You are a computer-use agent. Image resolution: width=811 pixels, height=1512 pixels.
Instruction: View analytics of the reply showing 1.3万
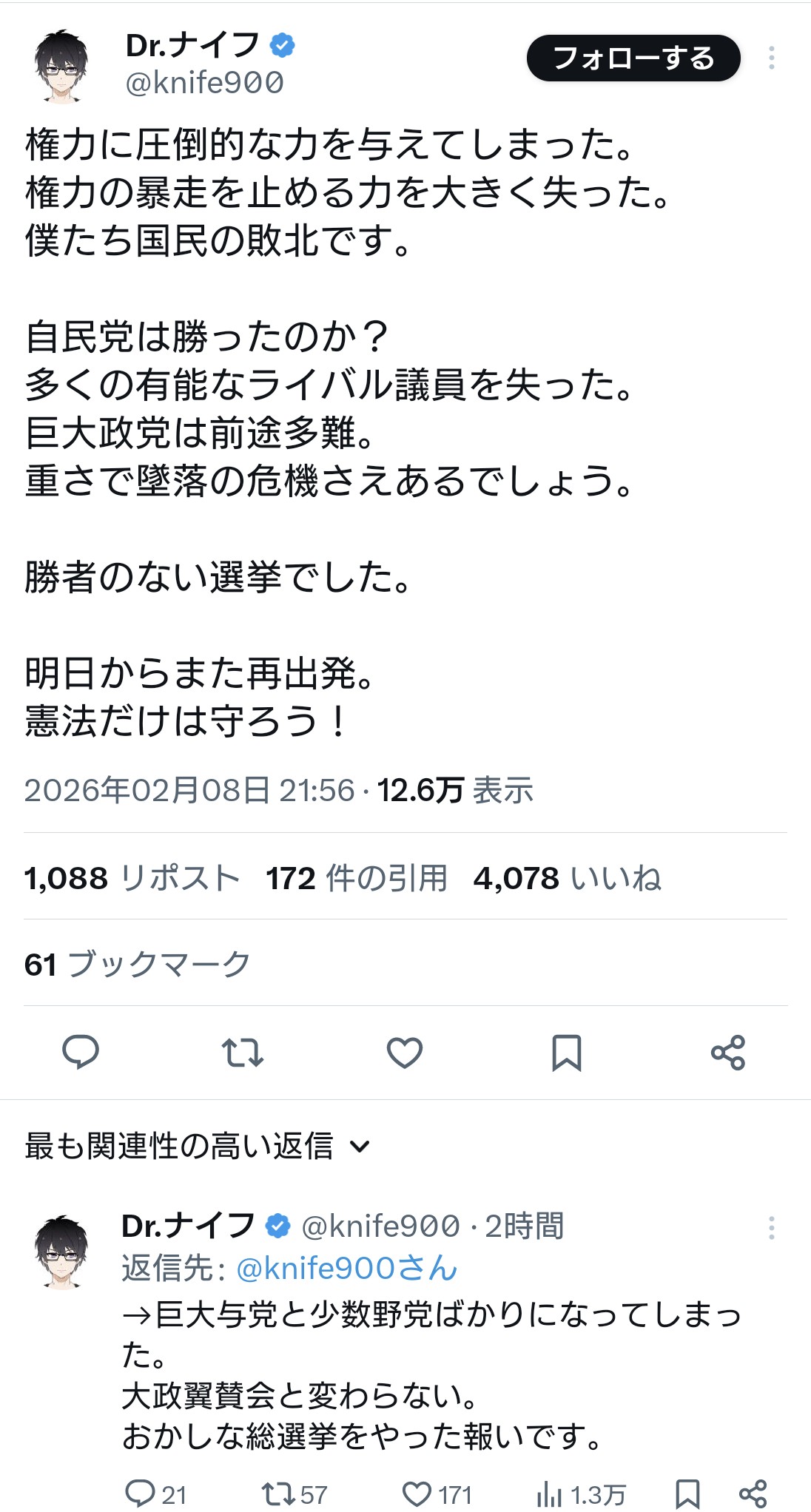[550, 1494]
